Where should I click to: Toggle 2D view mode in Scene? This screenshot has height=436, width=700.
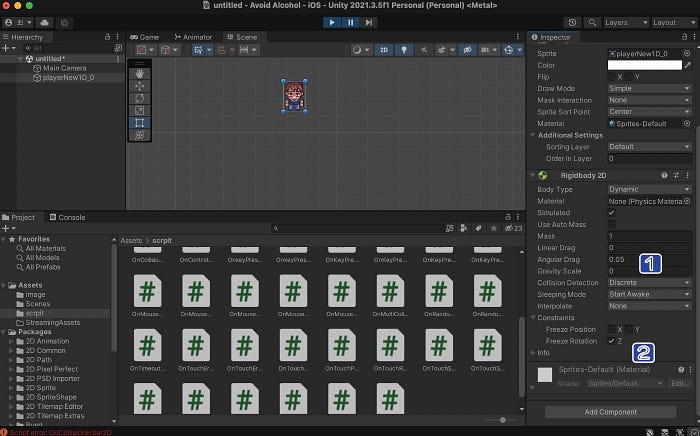(x=383, y=50)
